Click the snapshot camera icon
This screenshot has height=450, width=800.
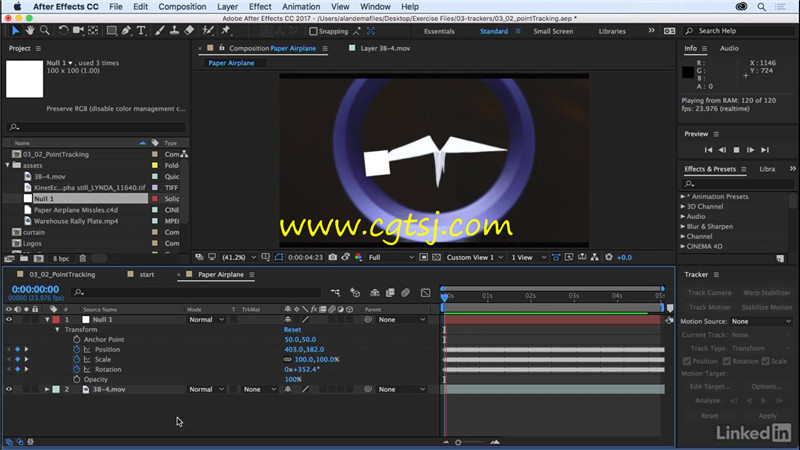coord(333,257)
